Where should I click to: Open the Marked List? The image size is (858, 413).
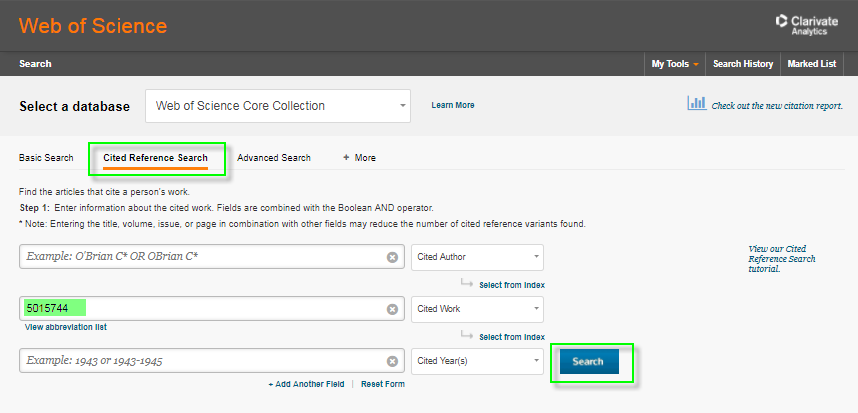pos(812,64)
